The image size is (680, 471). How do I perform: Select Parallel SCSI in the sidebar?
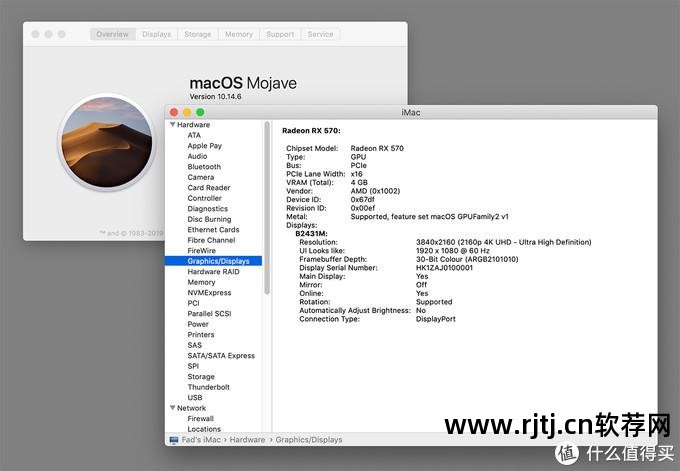[x=209, y=314]
